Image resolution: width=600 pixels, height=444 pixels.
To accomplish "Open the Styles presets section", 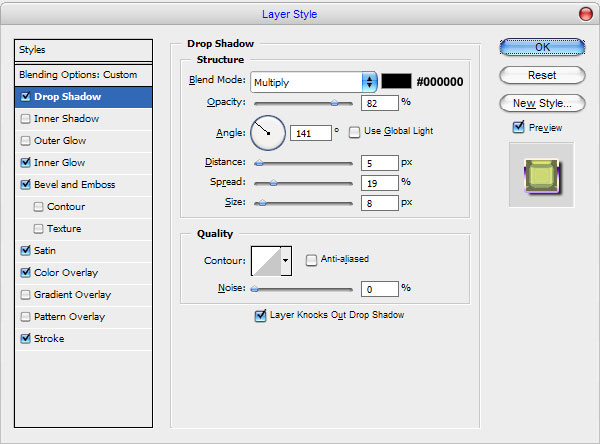I will click(x=83, y=50).
